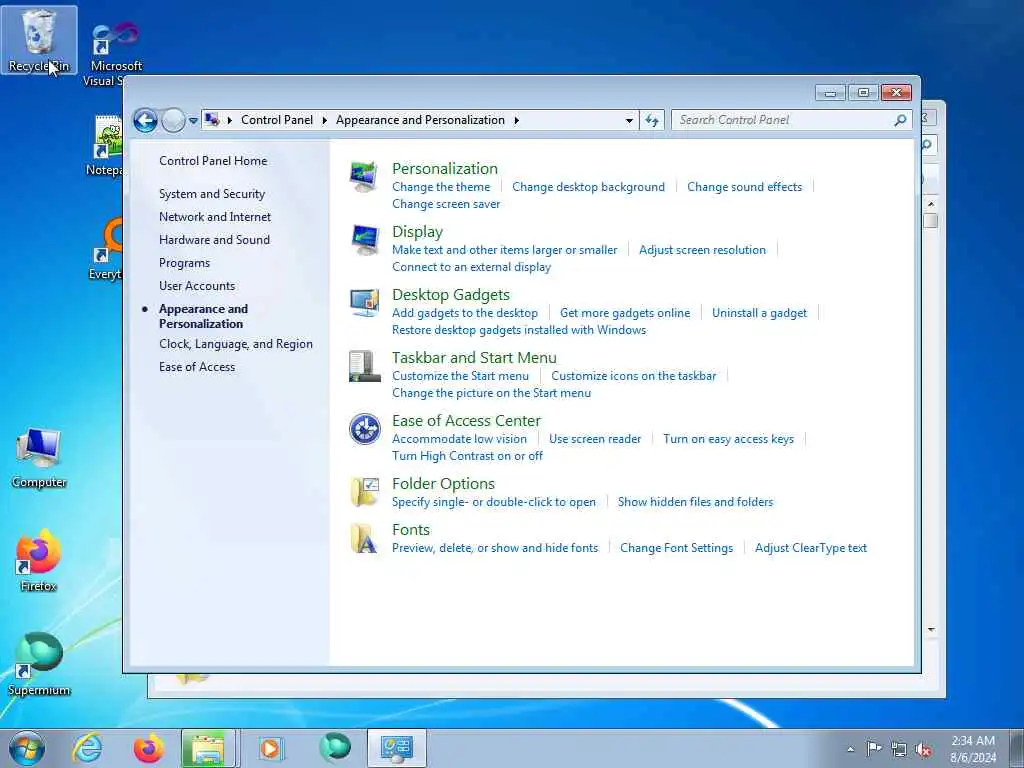Launch Firefox from the taskbar
The height and width of the screenshot is (768, 1024).
(148, 748)
